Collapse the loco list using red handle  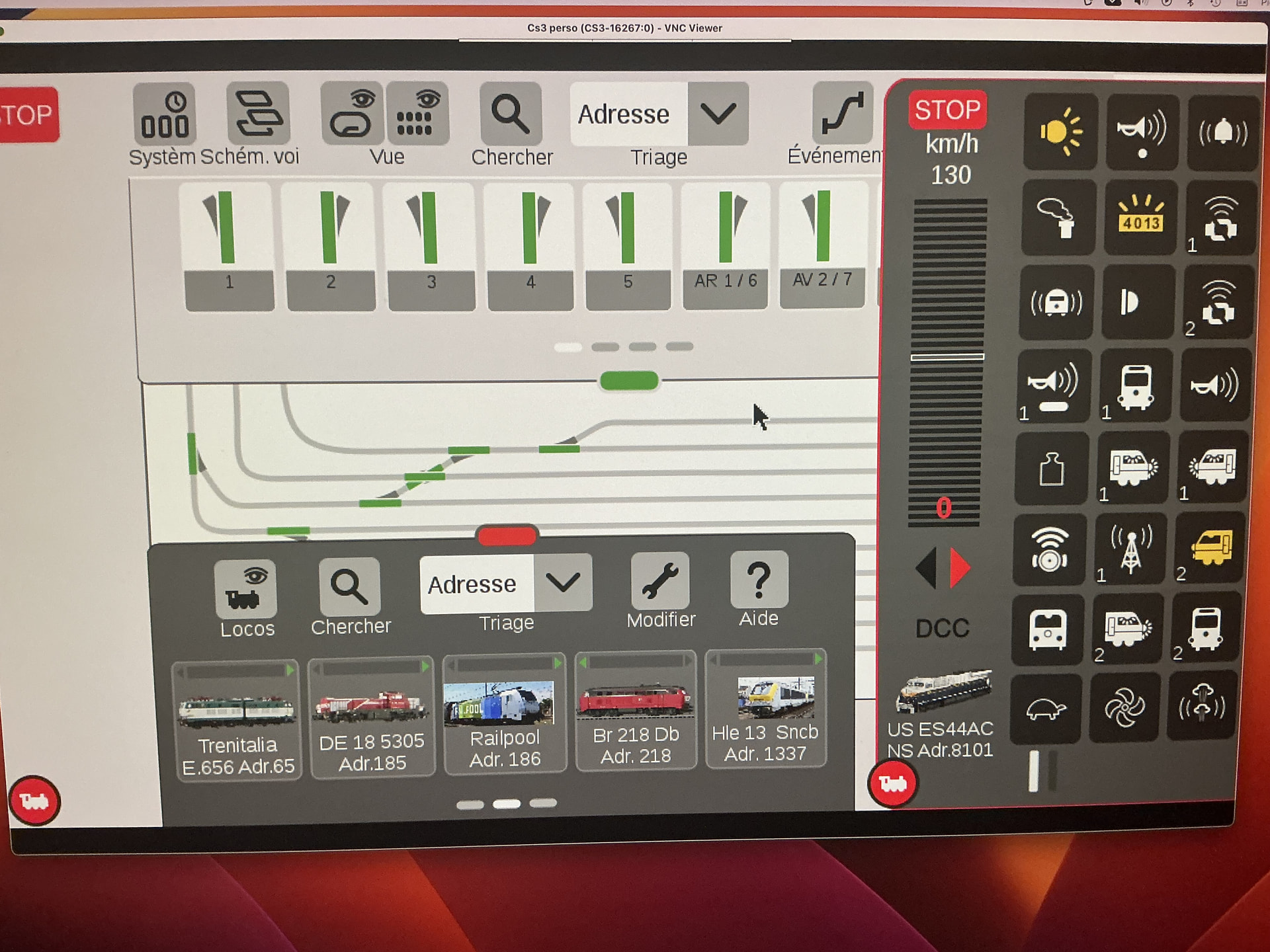pos(507,535)
